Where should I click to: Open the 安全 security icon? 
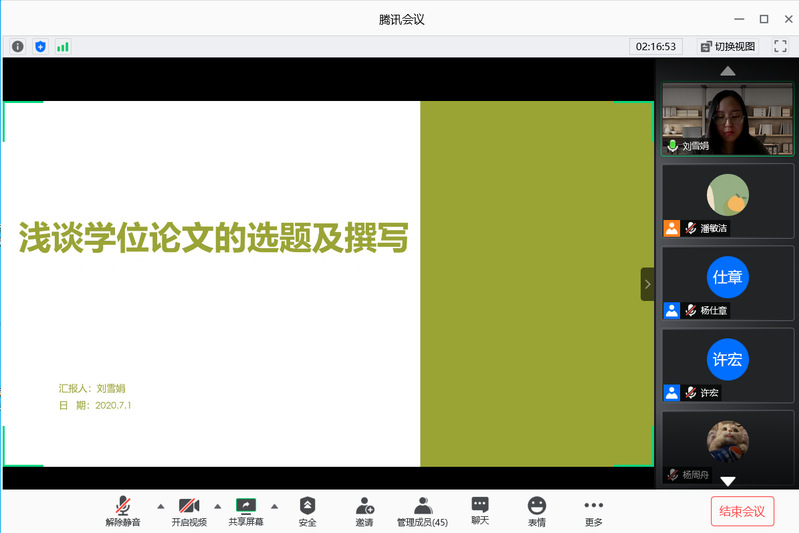[x=307, y=511]
